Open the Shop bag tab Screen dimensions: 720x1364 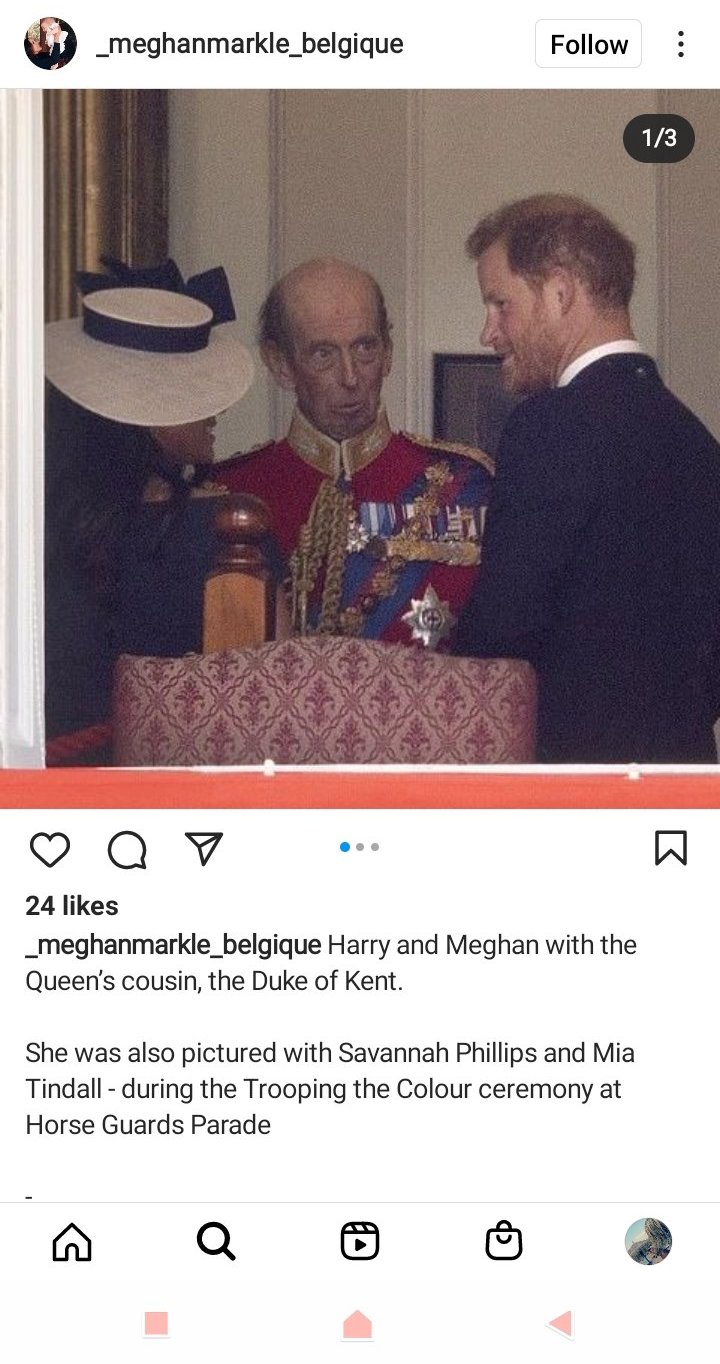click(x=504, y=1241)
